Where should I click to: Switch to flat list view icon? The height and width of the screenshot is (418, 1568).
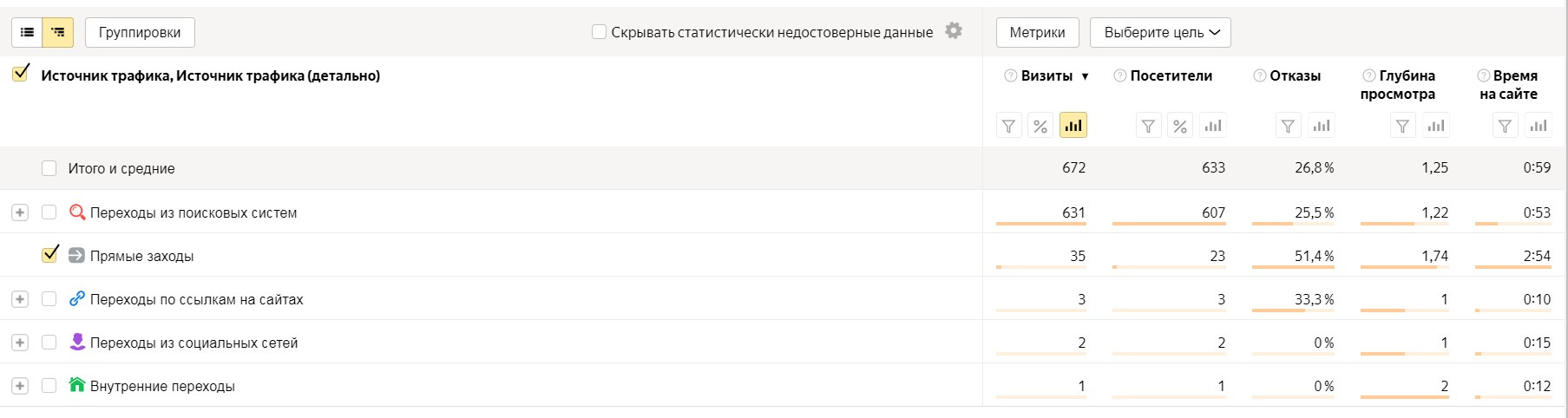27,33
